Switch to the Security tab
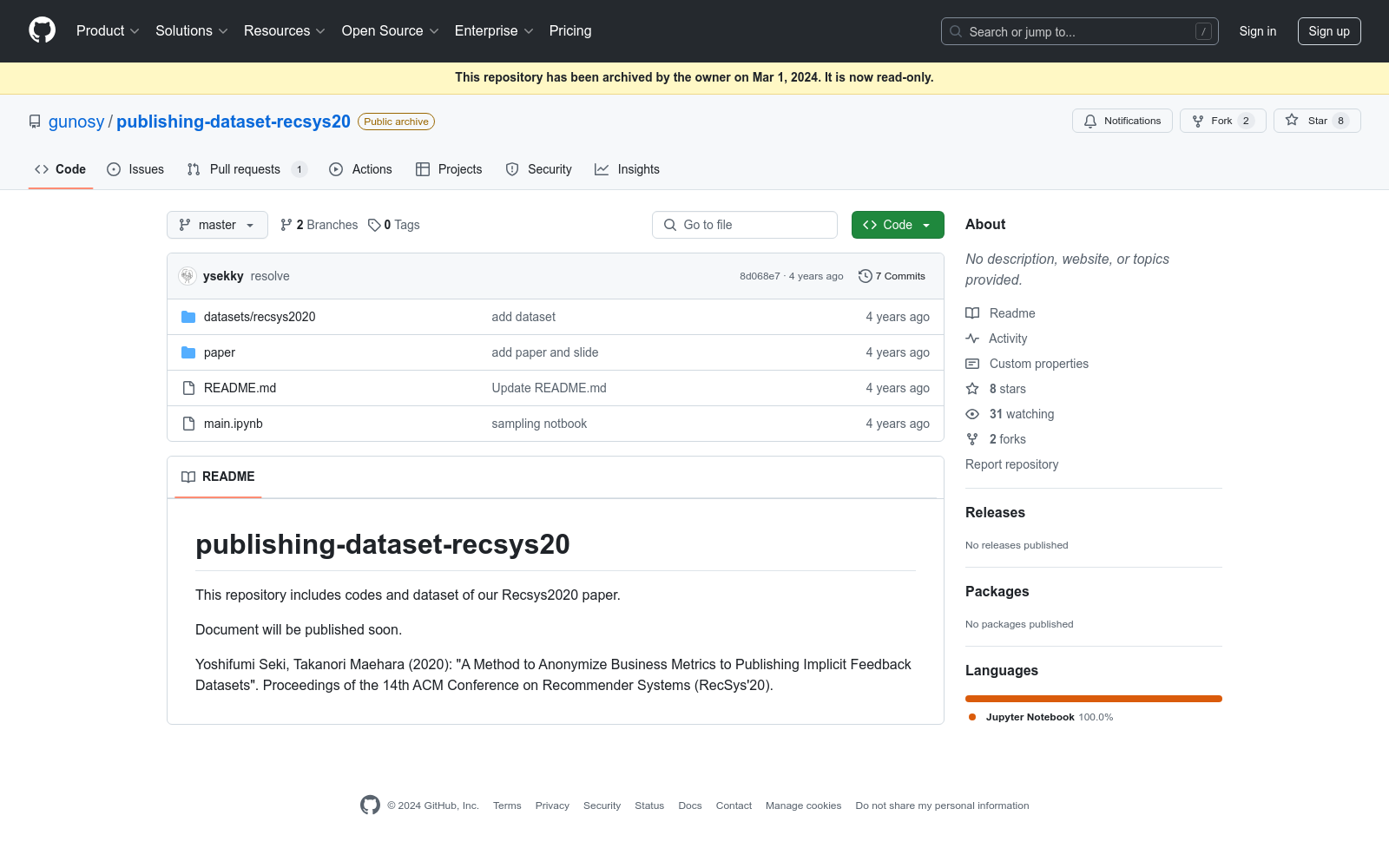Screen dimensions: 1389x868 pos(538,169)
